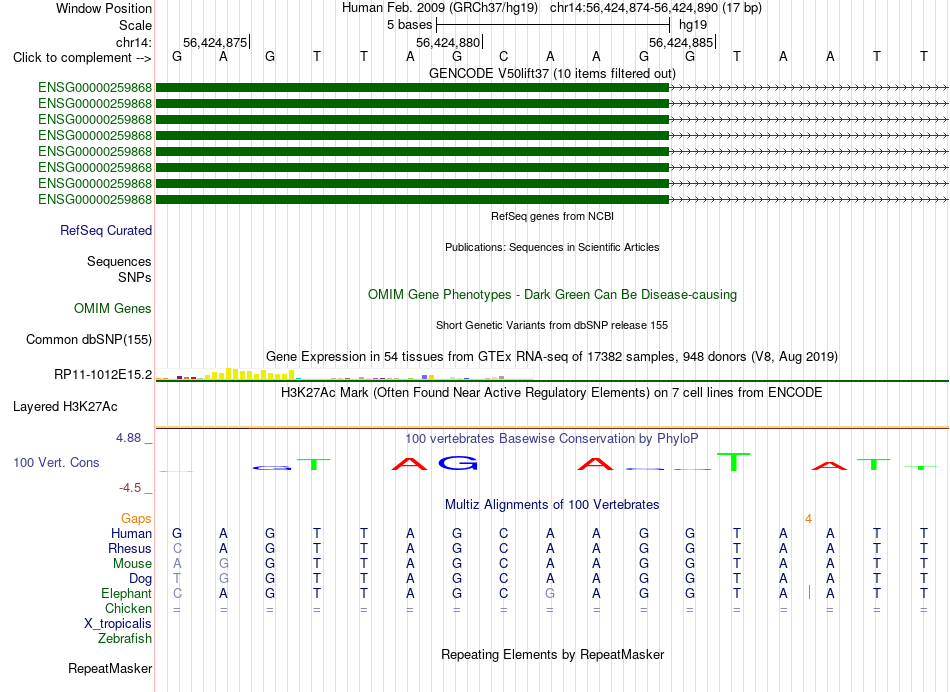Click the hg19 label beside the scale bar
The image size is (950, 692).
click(x=693, y=25)
